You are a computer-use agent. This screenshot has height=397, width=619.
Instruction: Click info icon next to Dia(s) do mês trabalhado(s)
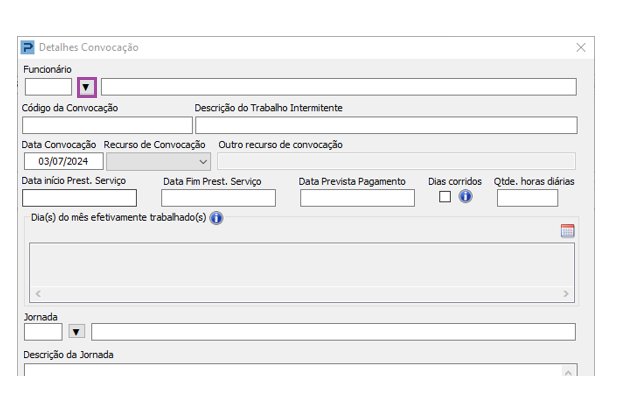(x=216, y=218)
